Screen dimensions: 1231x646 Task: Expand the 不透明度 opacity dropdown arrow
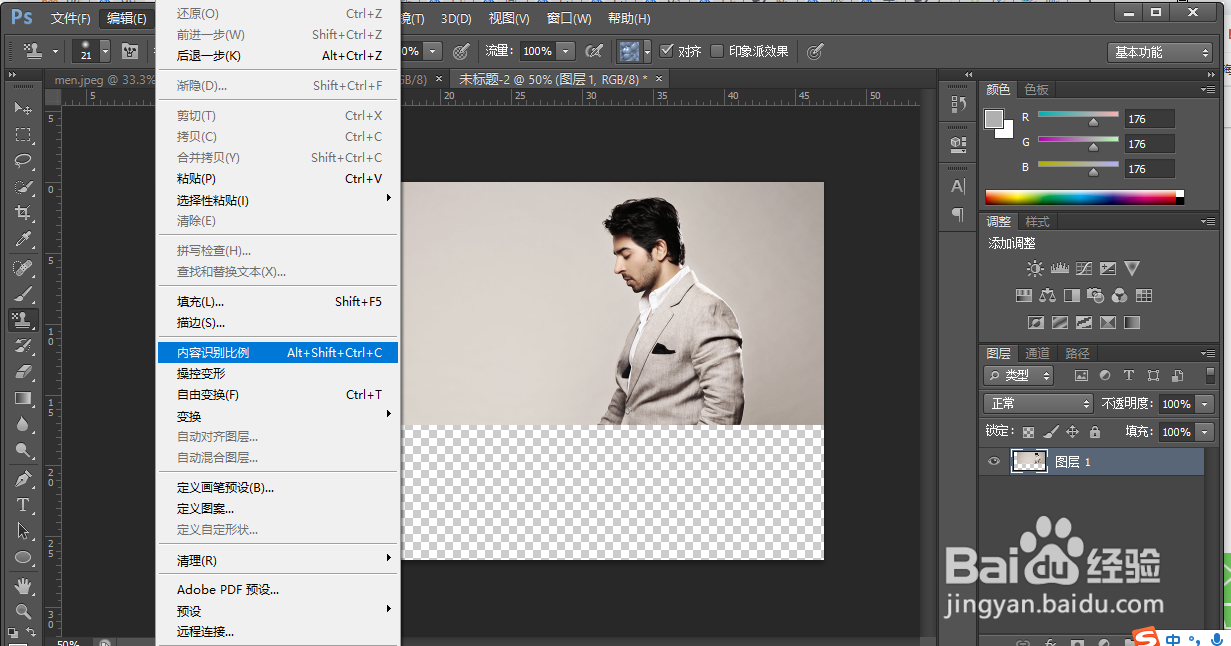click(1204, 404)
